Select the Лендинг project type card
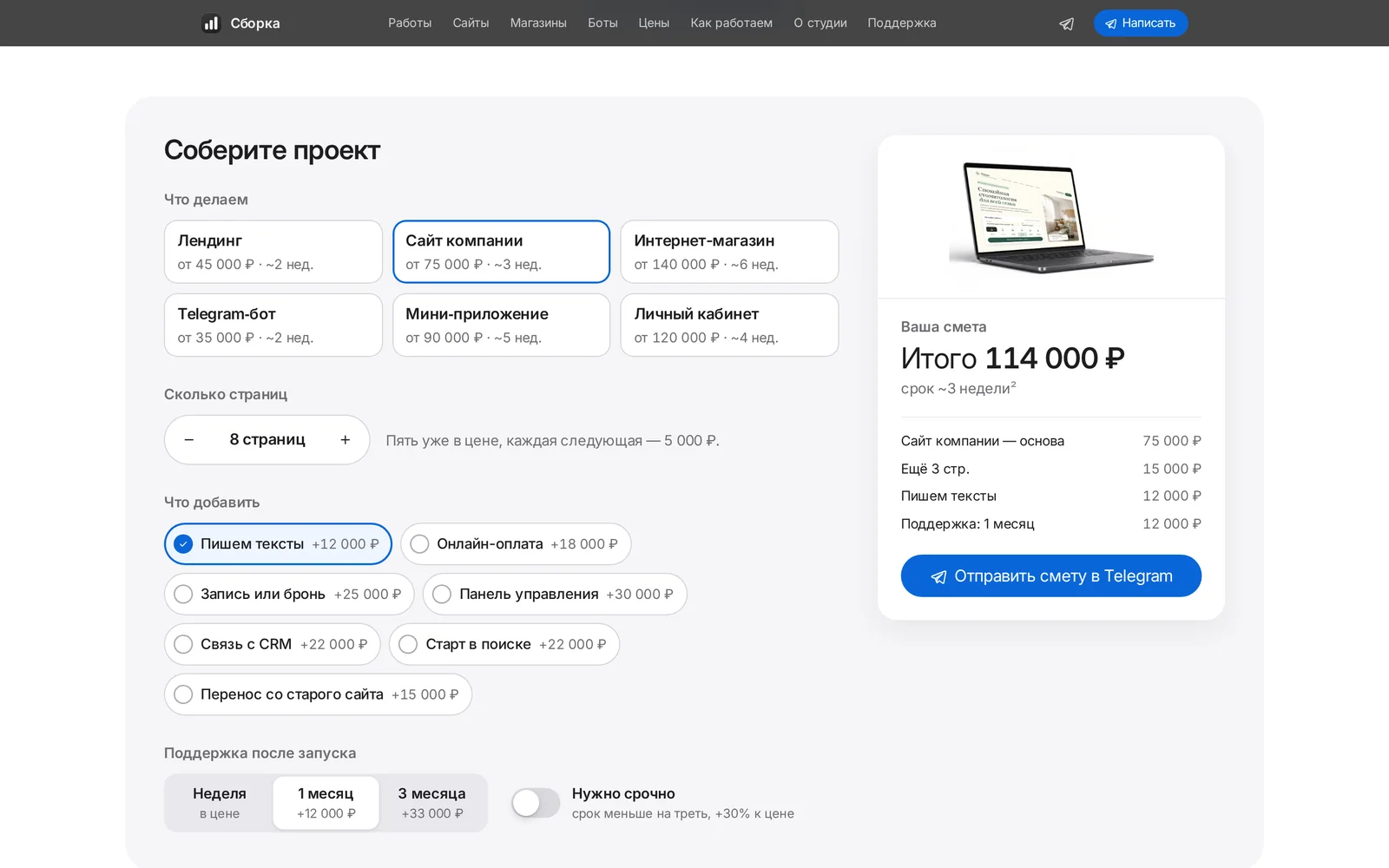The height and width of the screenshot is (868, 1389). [273, 252]
